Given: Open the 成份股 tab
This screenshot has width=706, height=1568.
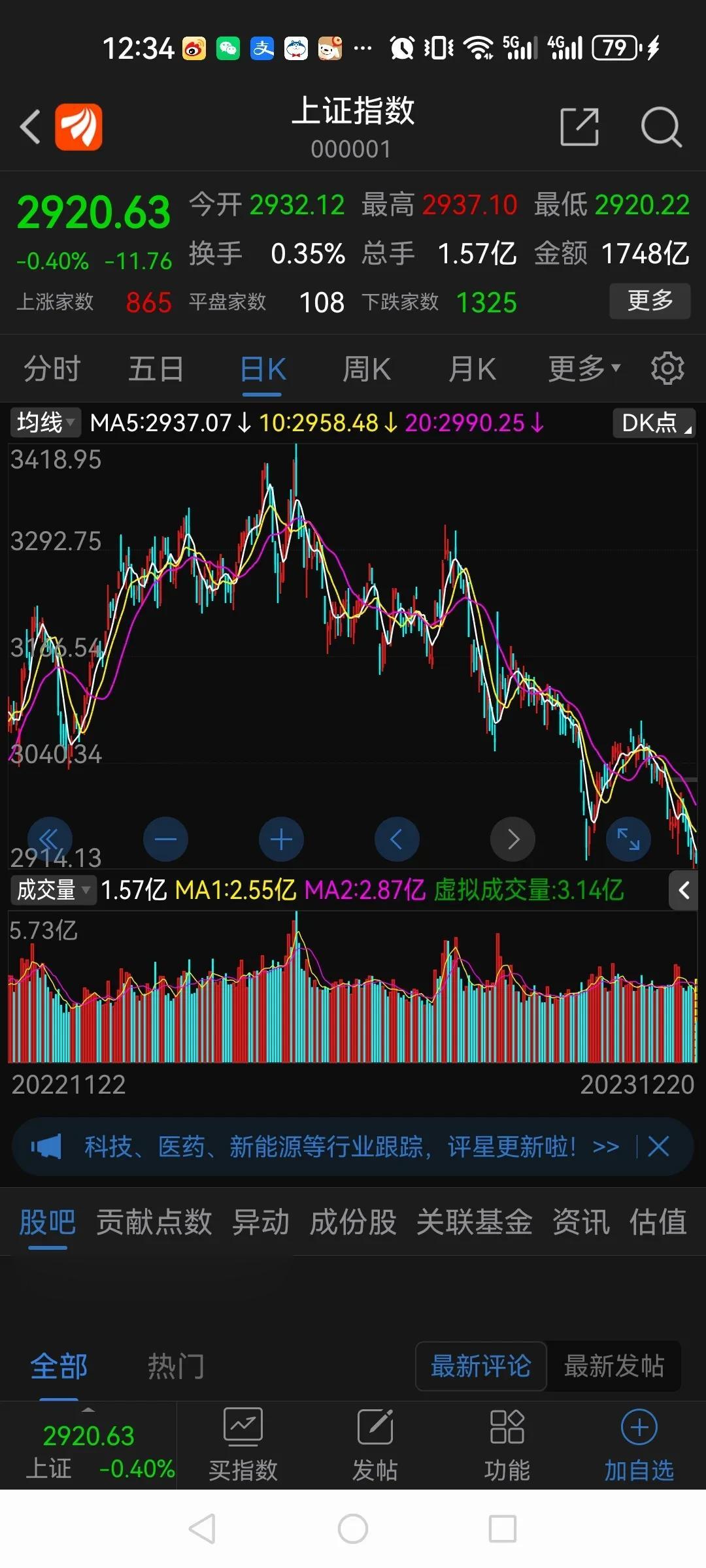Looking at the screenshot, I should (x=353, y=1222).
